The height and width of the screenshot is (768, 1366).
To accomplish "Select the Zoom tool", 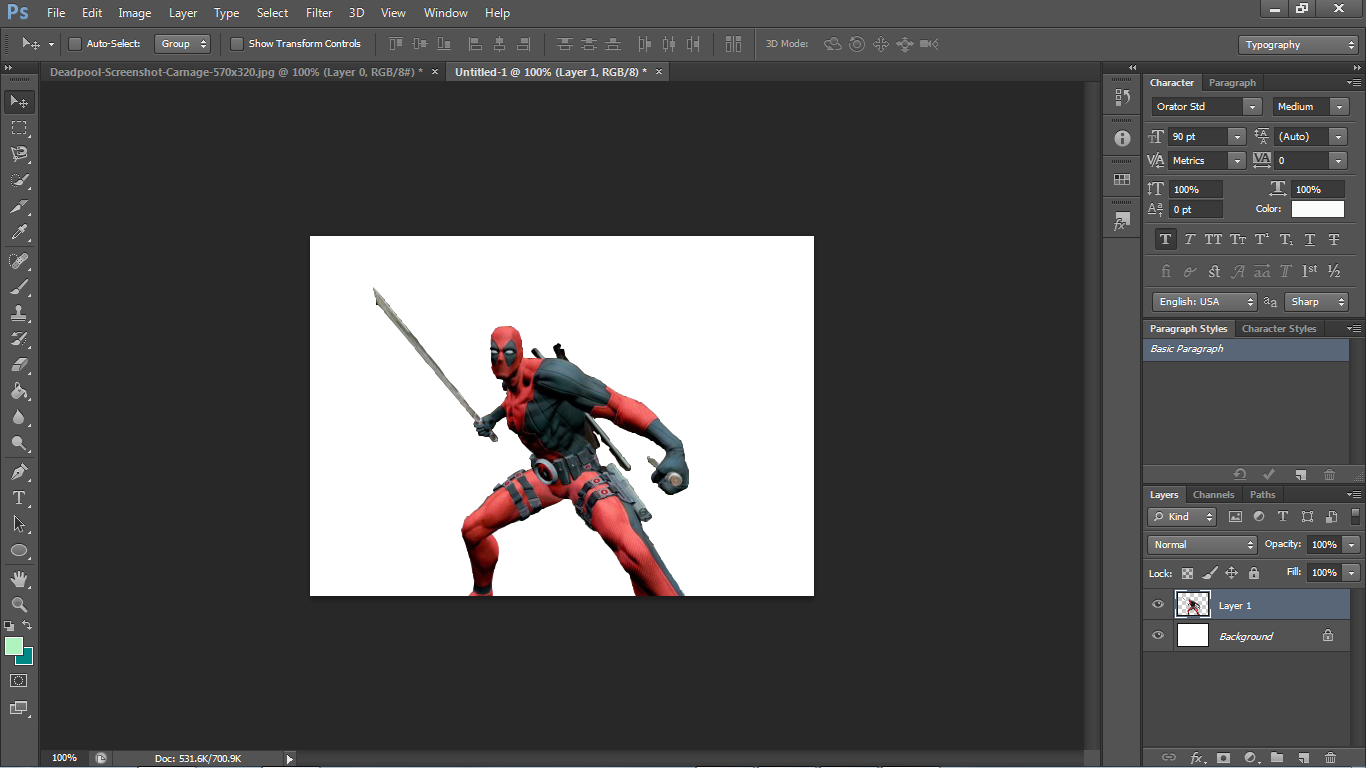I will (x=19, y=605).
